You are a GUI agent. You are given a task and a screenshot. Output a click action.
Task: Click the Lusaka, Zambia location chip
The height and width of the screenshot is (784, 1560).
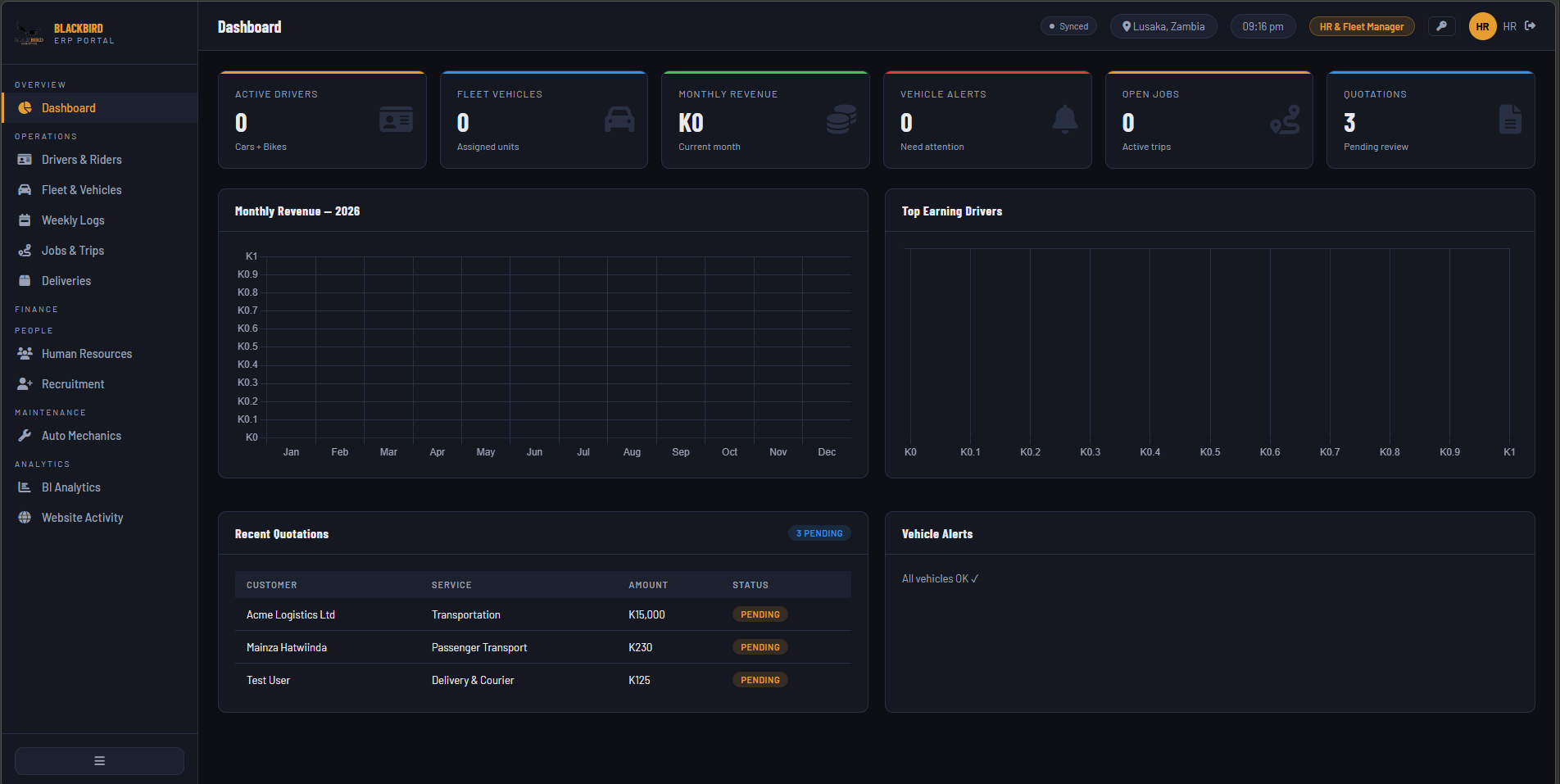pos(1163,25)
